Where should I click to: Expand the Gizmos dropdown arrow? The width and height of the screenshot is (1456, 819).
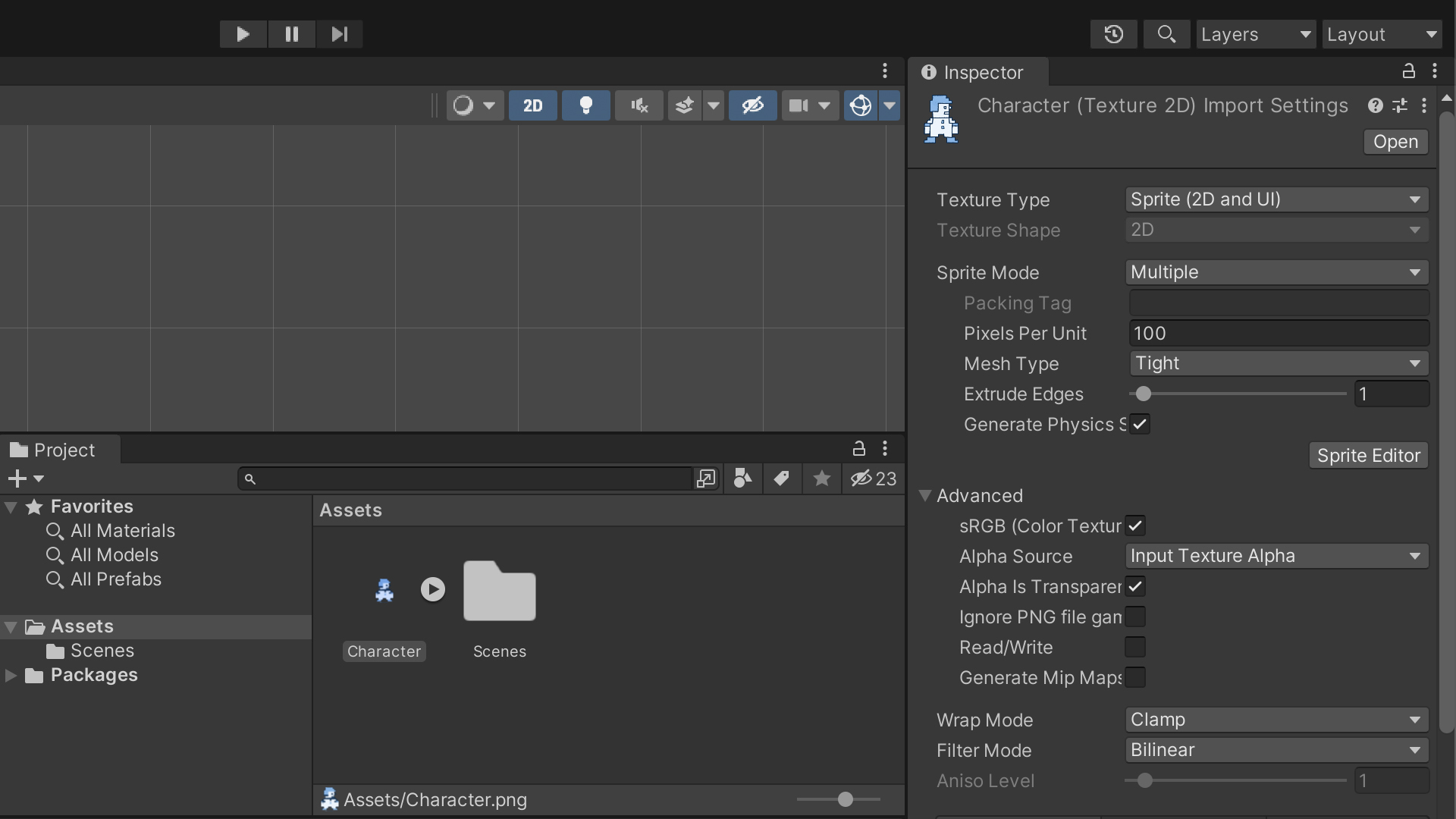890,105
